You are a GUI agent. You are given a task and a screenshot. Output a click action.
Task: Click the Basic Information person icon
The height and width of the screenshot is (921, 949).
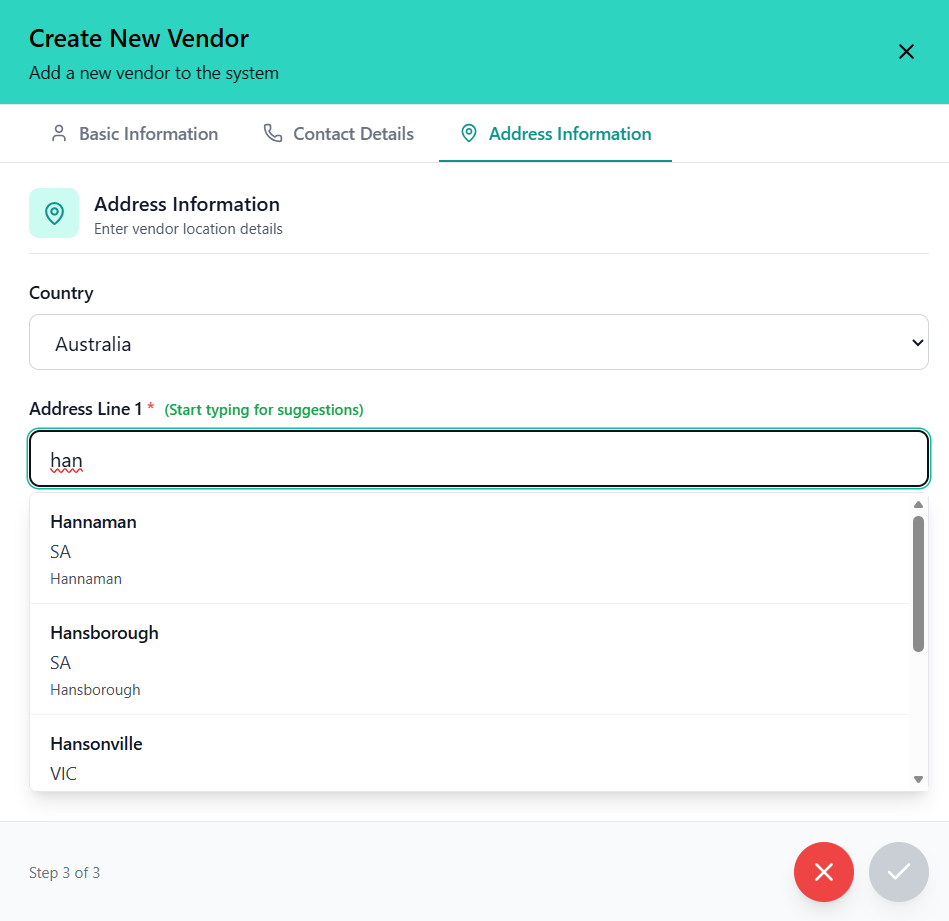[59, 133]
